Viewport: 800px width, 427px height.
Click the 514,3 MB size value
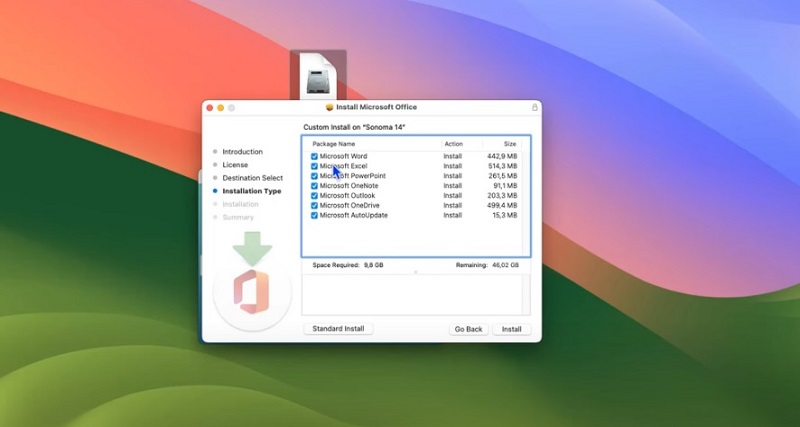[x=502, y=166]
